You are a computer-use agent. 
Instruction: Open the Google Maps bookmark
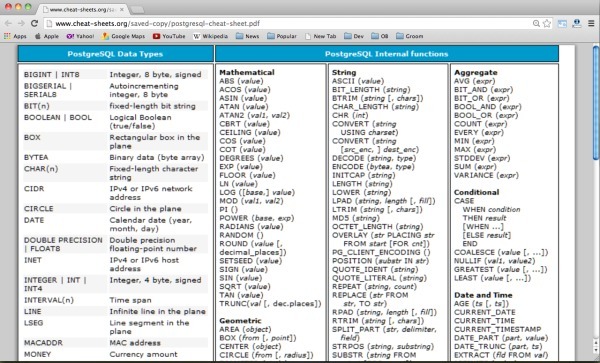[x=124, y=36]
